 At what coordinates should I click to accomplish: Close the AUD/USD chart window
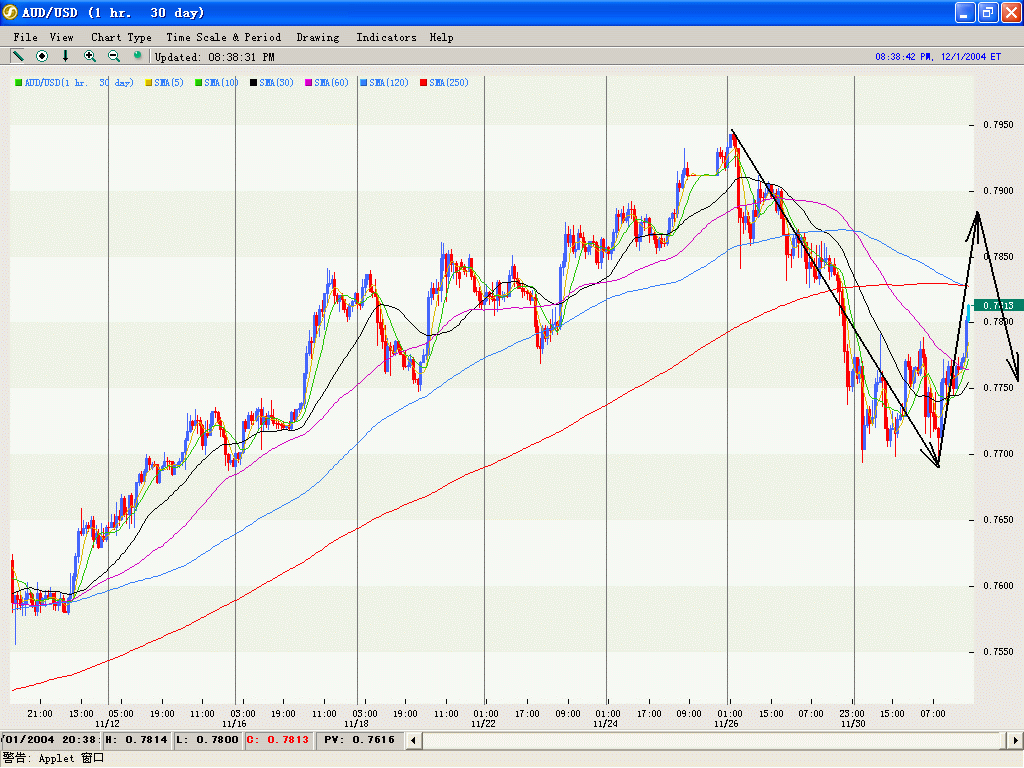coord(1012,12)
